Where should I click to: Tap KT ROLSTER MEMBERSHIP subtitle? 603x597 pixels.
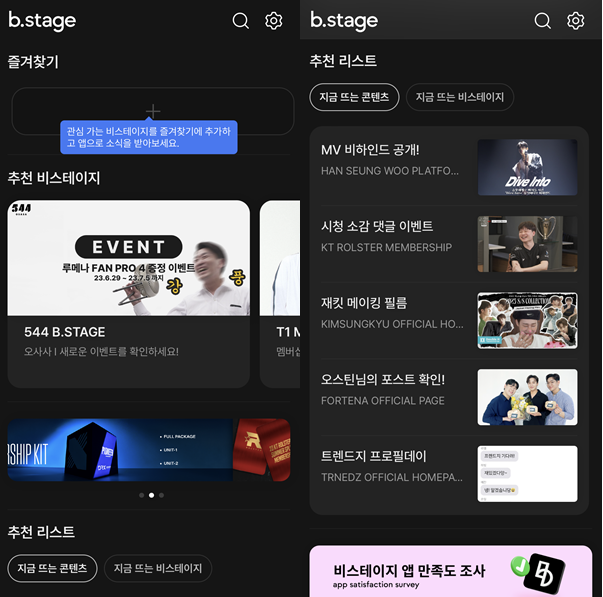(x=386, y=247)
